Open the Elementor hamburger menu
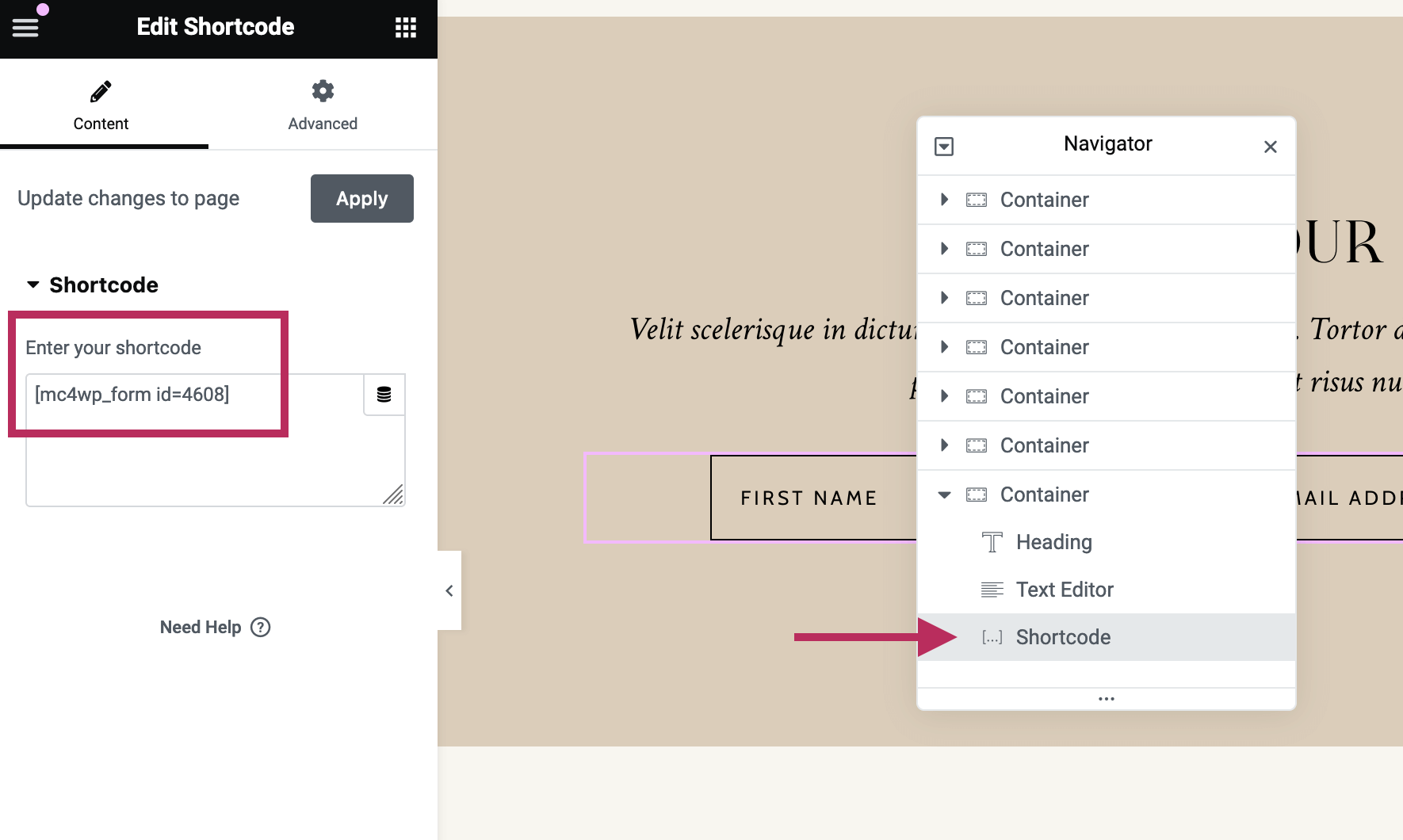 pyautogui.click(x=25, y=28)
